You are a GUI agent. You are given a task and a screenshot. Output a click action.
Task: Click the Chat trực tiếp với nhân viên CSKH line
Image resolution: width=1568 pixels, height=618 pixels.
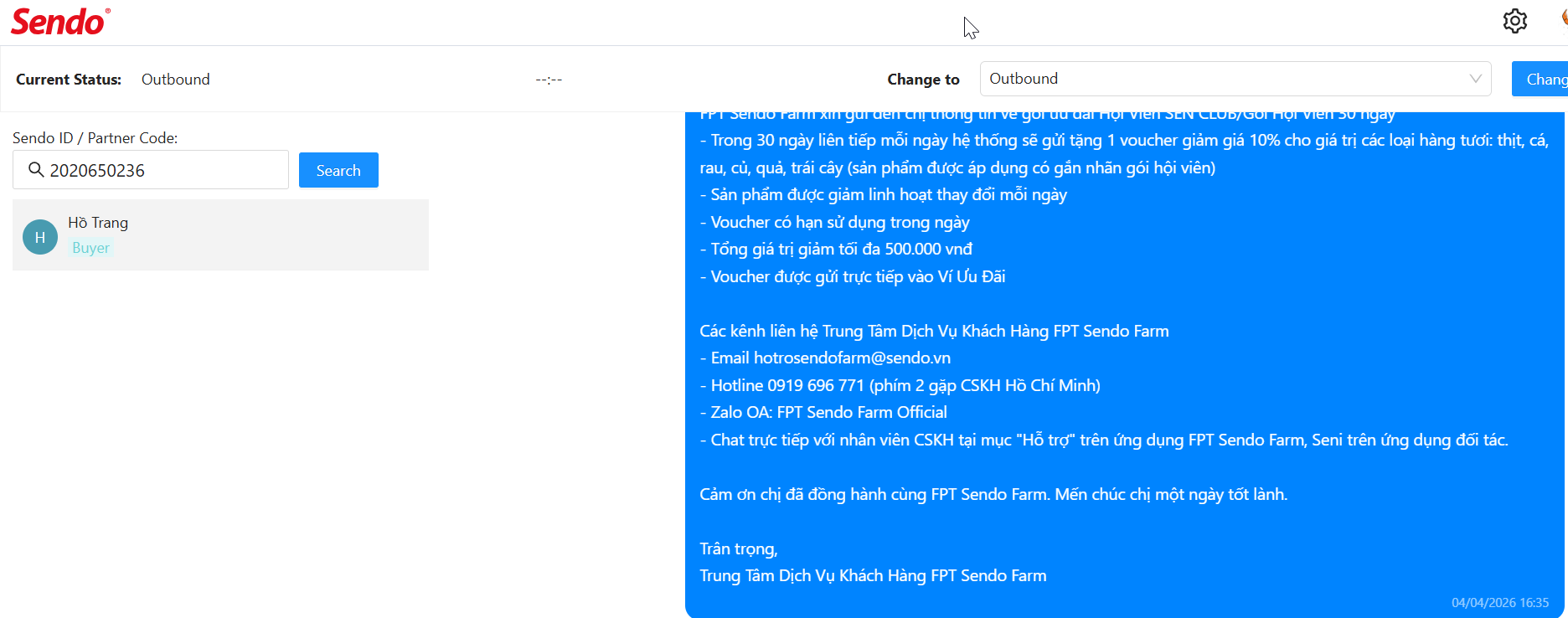pos(1104,440)
